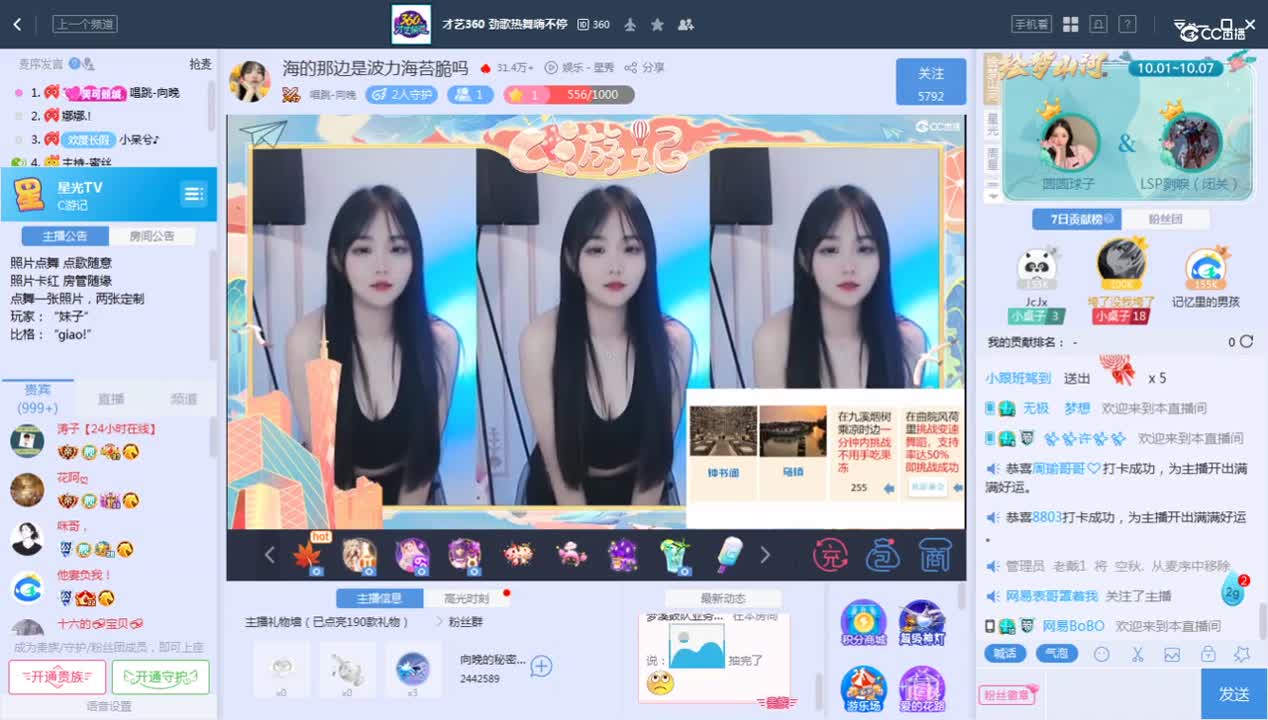Open the 游乐场 playground icon
This screenshot has height=720, width=1268.
pyautogui.click(x=863, y=689)
